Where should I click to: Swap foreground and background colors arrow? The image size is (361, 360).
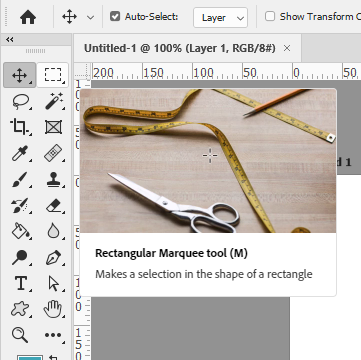pos(53,358)
